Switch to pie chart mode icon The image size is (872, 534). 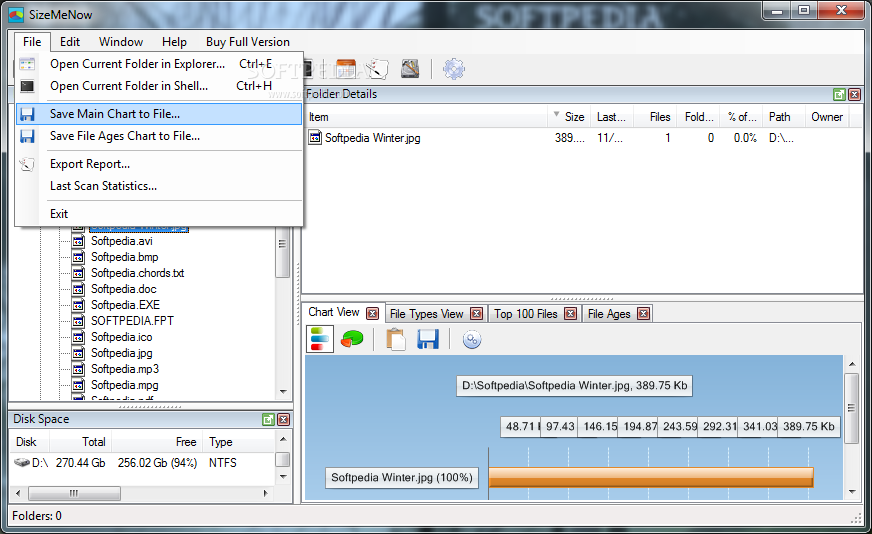352,339
